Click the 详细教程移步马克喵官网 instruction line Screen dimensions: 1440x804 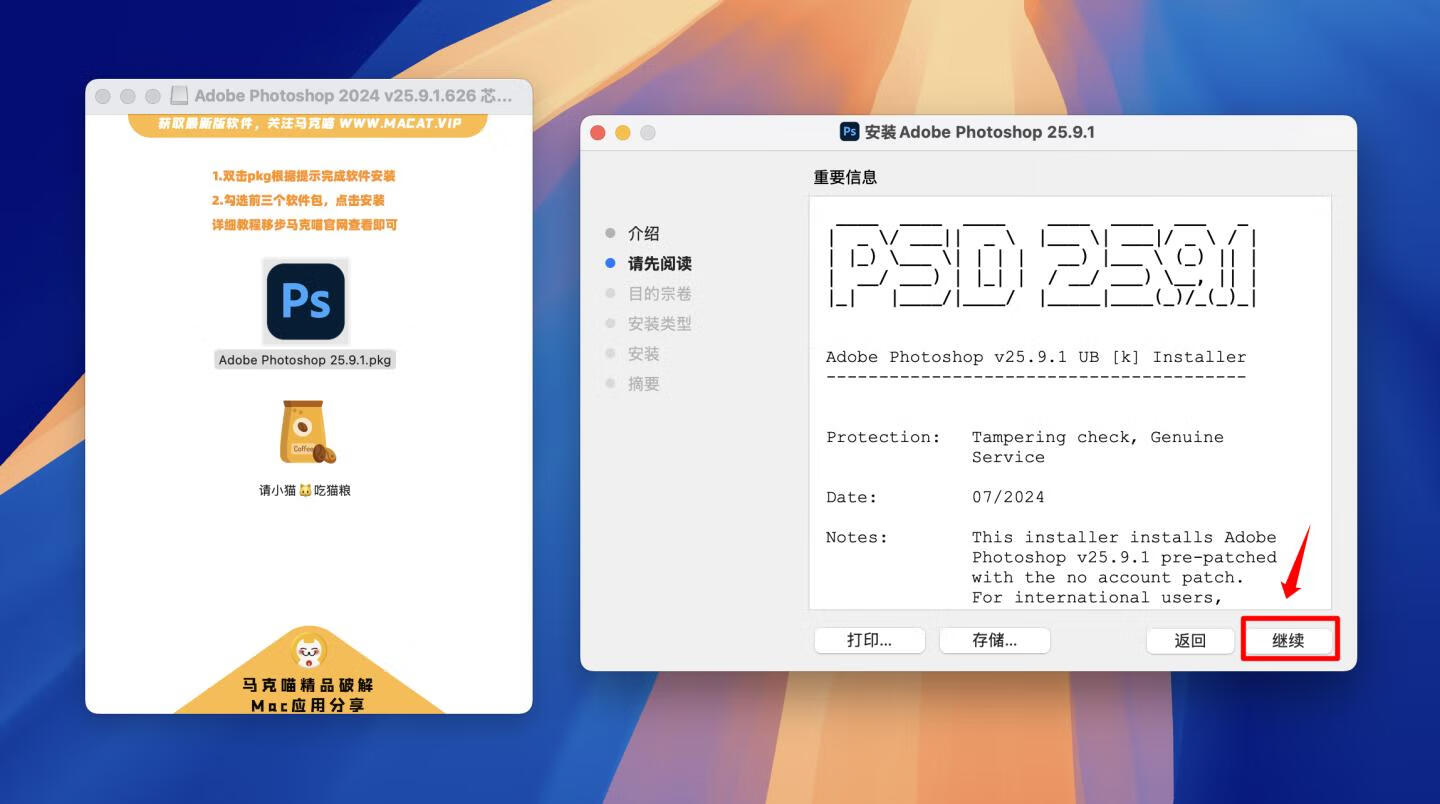(305, 225)
